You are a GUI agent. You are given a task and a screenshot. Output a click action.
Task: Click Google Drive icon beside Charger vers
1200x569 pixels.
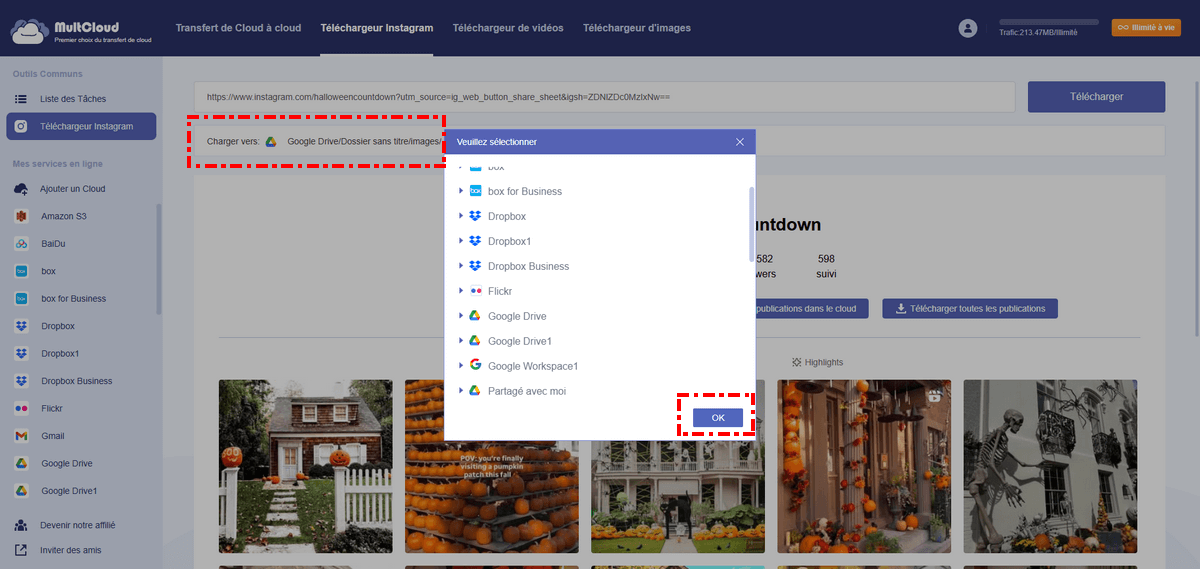pos(271,141)
